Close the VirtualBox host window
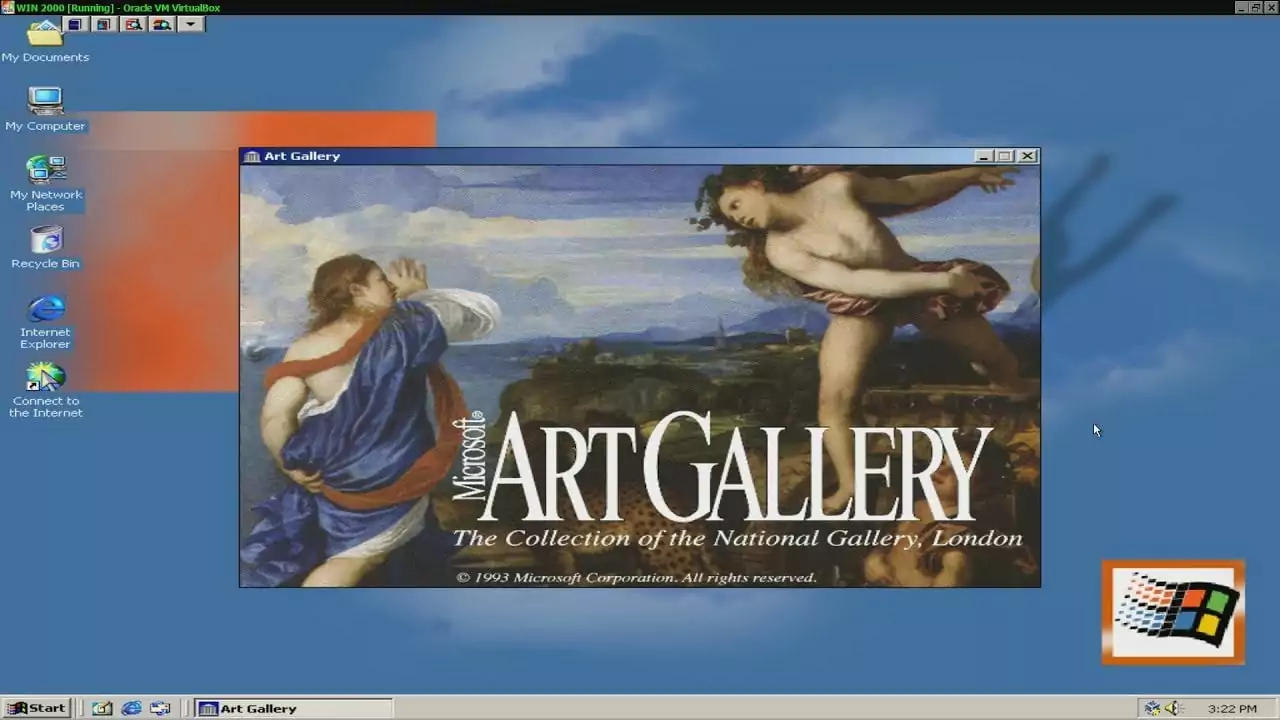1280x720 pixels. click(x=1270, y=7)
